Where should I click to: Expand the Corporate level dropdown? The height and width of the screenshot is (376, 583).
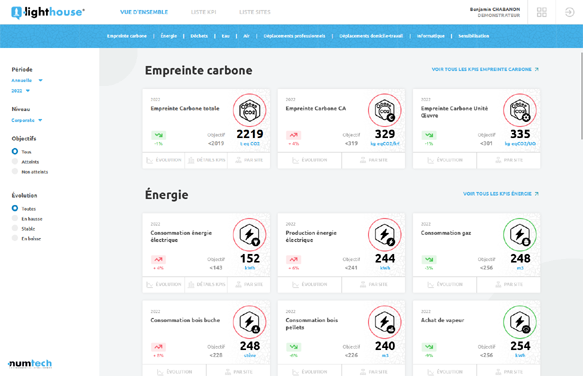click(x=27, y=120)
